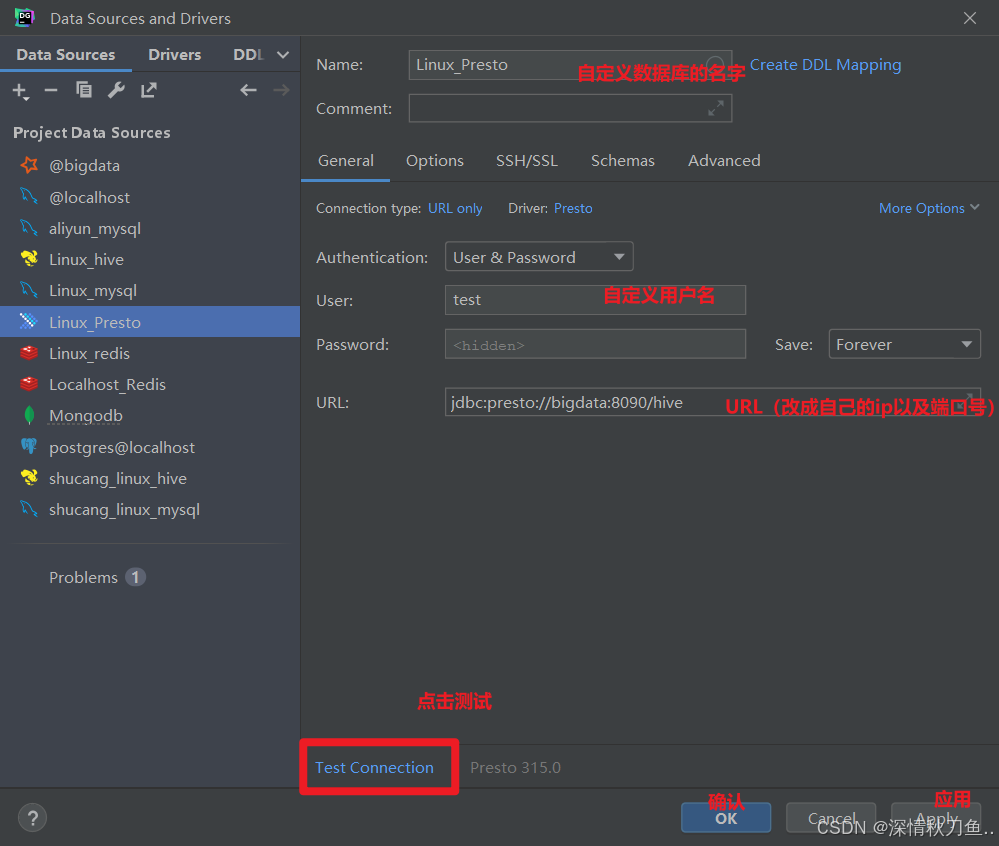
Task: Click the Linux_hive bee icon
Action: [x=29, y=259]
